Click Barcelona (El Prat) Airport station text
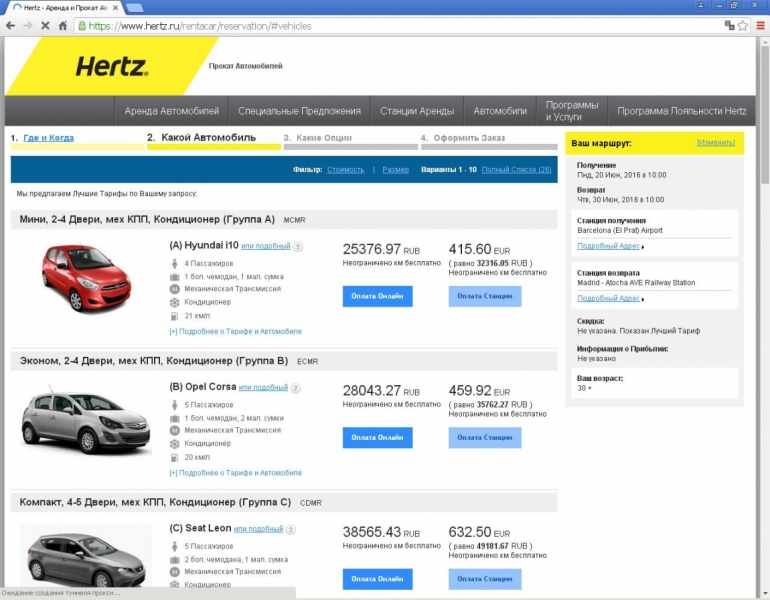770x600 pixels. 620,230
